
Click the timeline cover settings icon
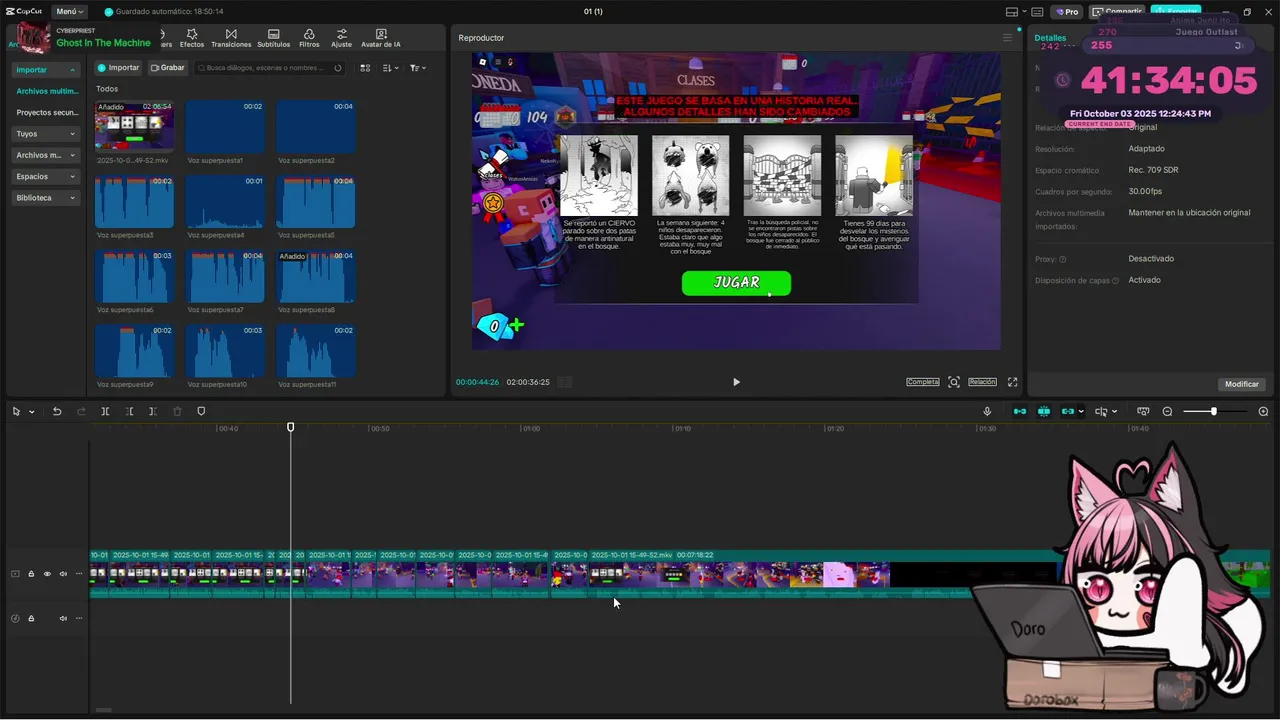(x=1143, y=412)
